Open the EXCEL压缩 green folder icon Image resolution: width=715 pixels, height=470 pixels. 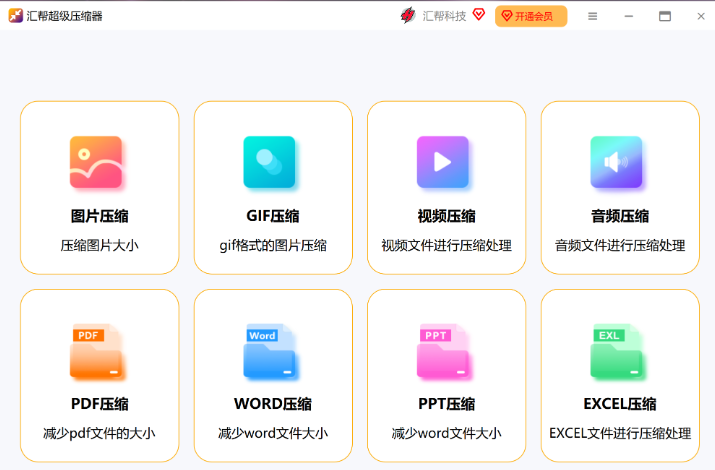[617, 351]
